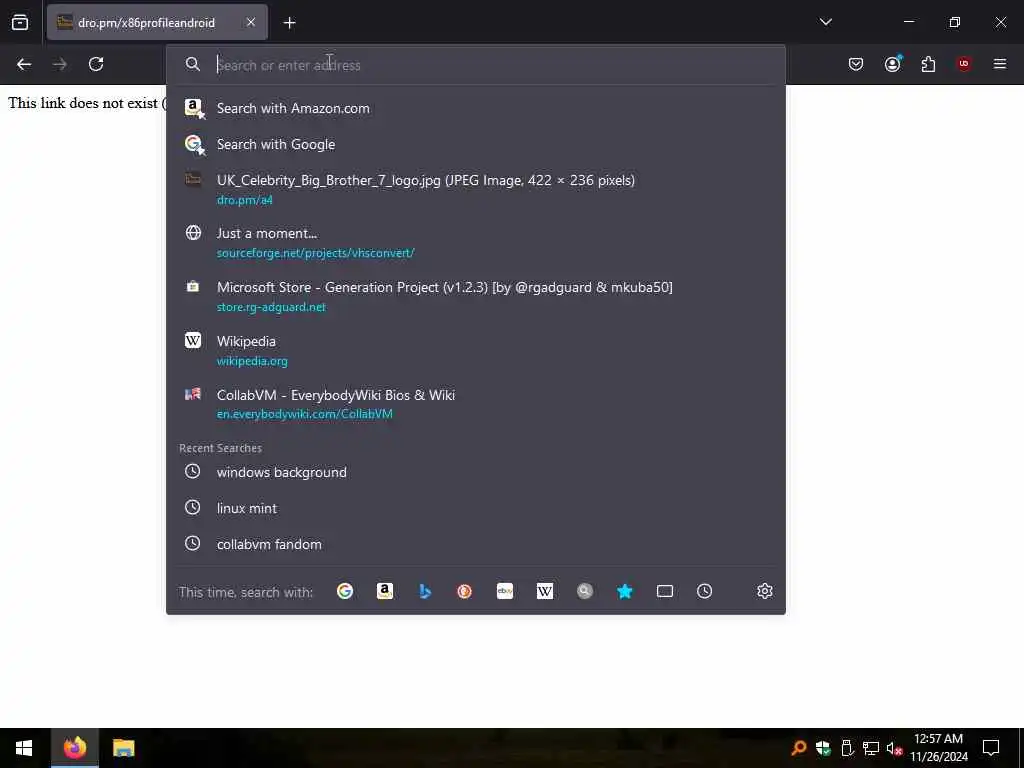The width and height of the screenshot is (1024, 768).
Task: Open sourceforge.net/projects/vhsconvert/ link
Action: (315, 253)
